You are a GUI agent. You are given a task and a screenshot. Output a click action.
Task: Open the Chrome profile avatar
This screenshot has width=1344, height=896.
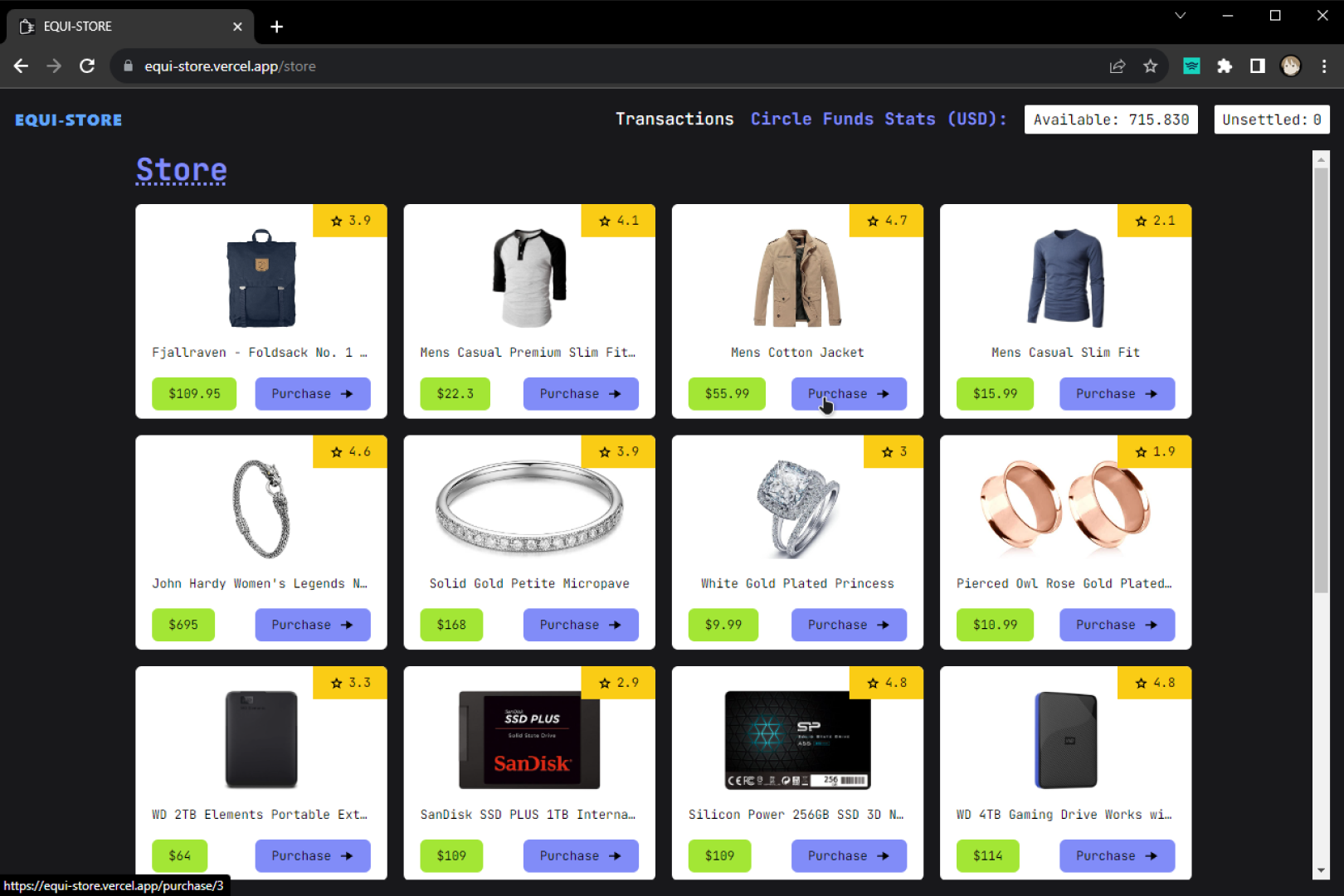1291,66
